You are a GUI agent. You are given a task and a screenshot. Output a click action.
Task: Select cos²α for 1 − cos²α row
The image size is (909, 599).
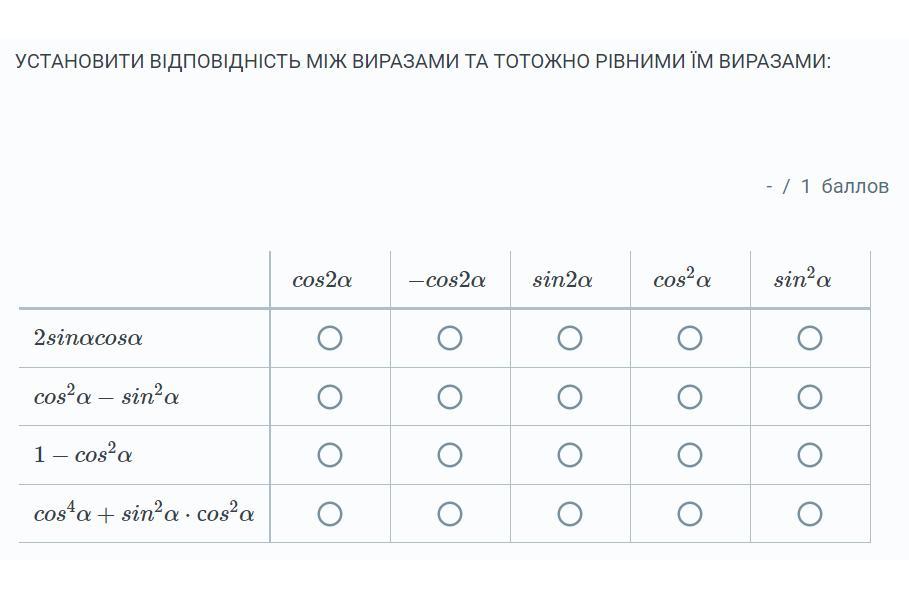point(690,455)
